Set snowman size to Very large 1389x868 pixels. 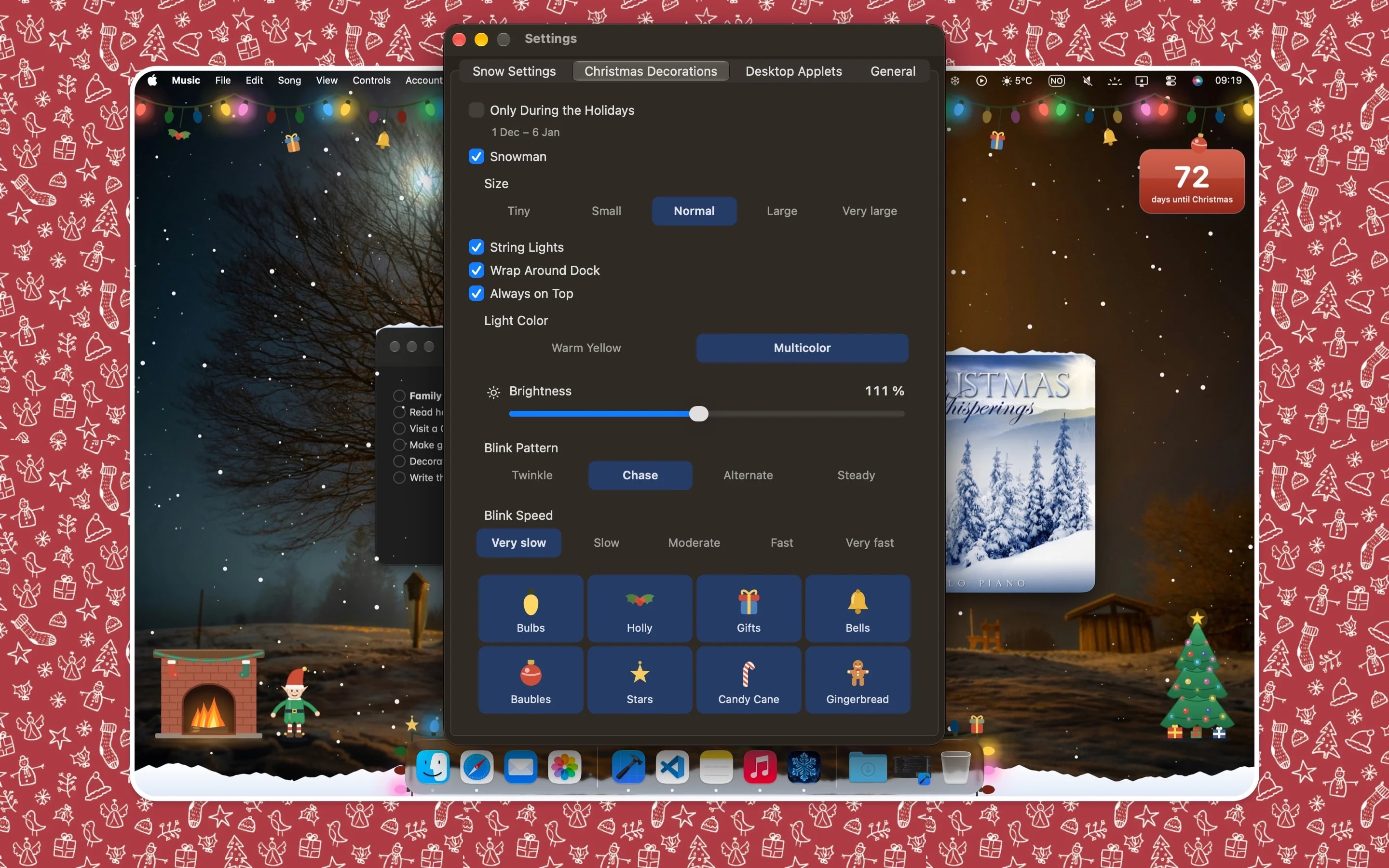click(870, 211)
